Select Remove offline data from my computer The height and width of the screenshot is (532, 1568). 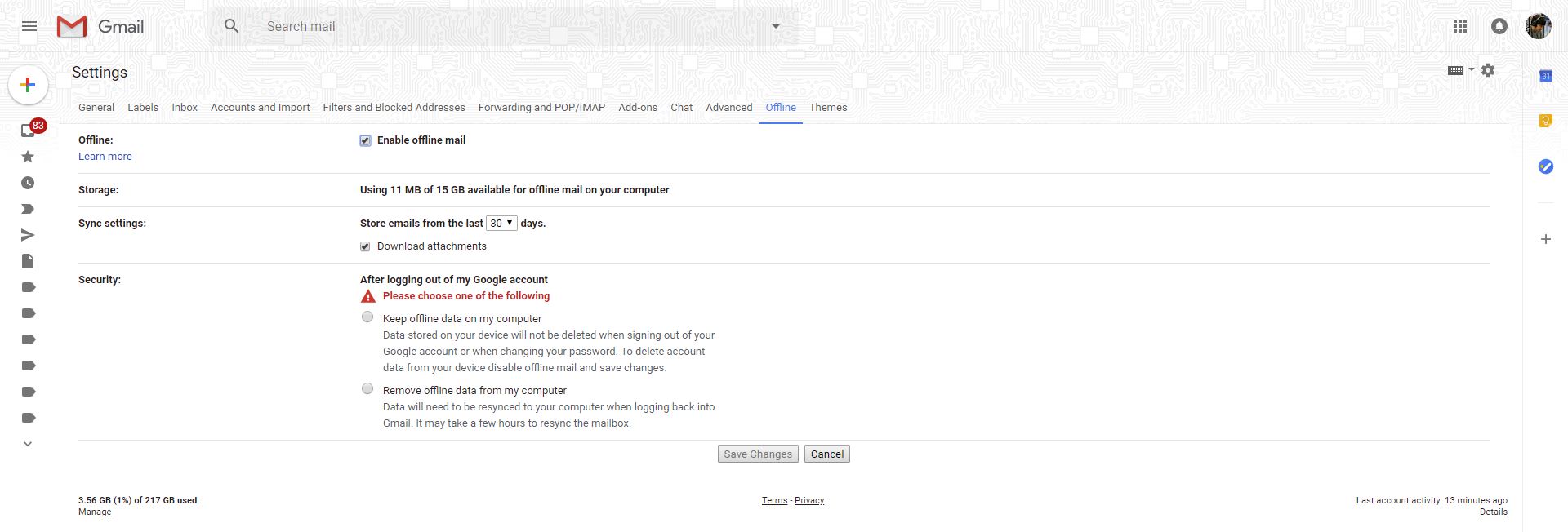click(367, 388)
